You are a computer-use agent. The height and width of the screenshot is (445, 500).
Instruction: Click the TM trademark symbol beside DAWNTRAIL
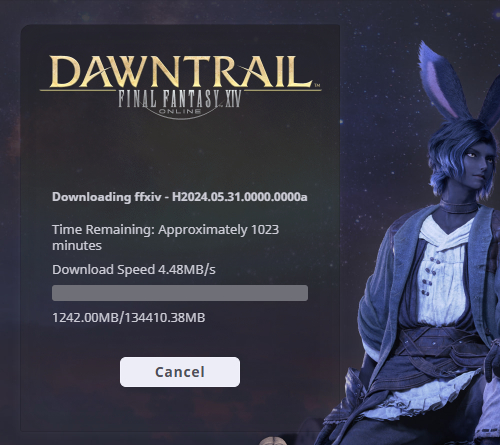click(317, 85)
